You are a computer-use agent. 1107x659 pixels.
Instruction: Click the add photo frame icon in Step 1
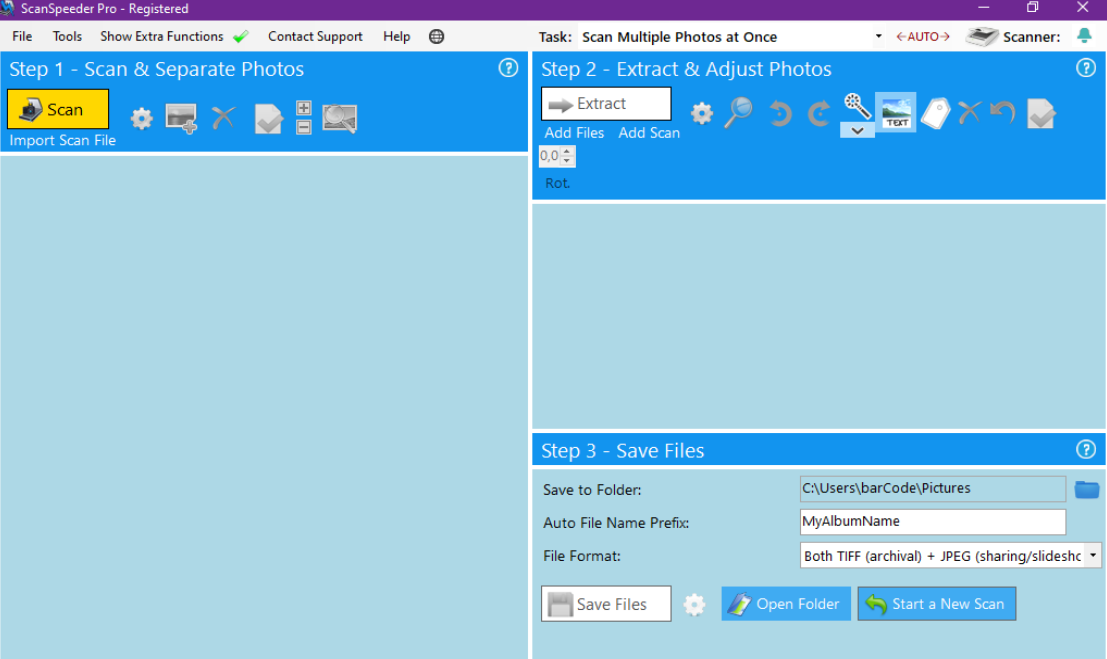(181, 118)
